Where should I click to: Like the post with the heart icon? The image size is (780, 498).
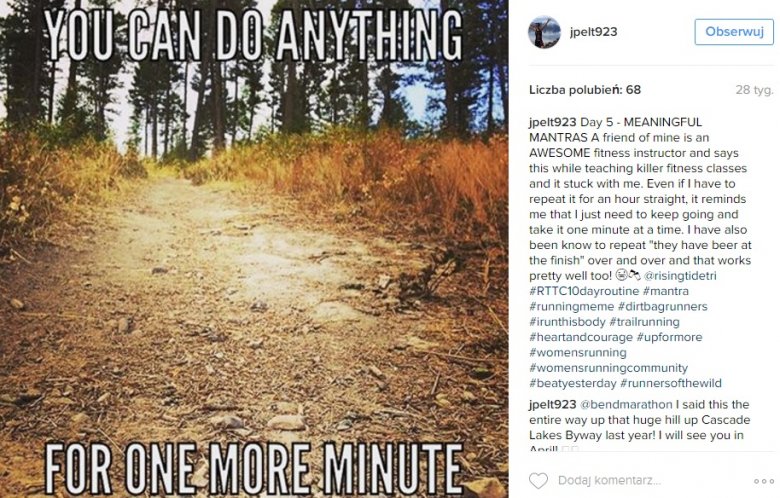coord(540,480)
